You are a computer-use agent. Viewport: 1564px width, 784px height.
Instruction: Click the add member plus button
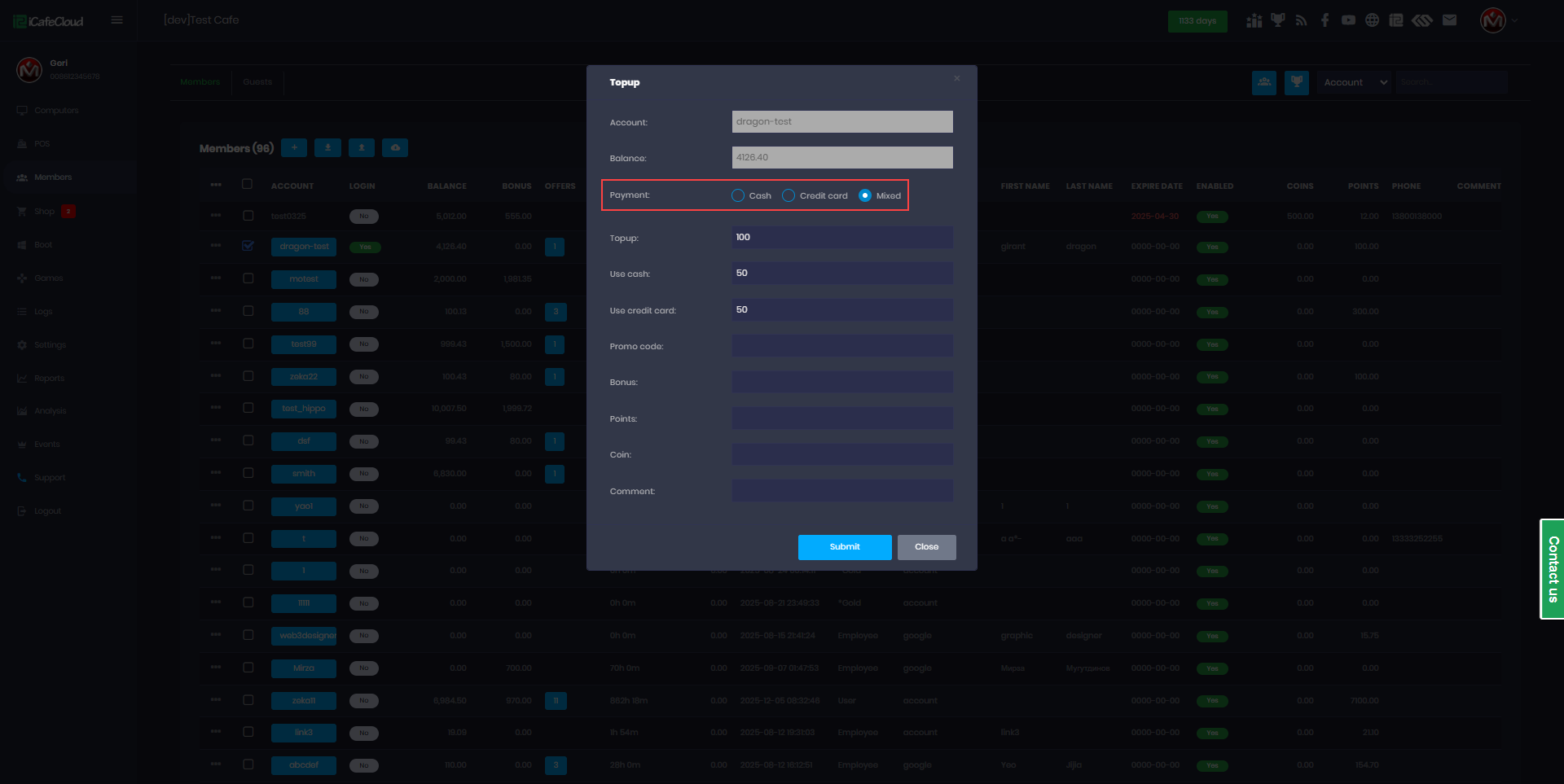[x=294, y=147]
